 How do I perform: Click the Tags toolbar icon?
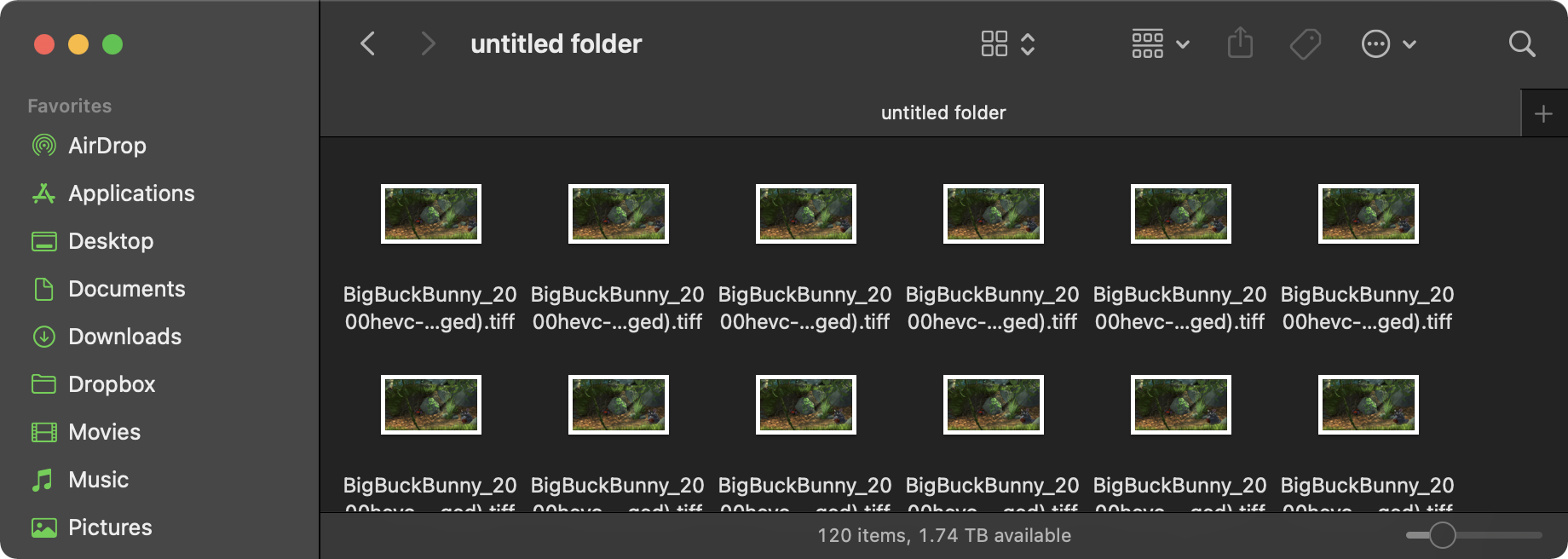(1305, 43)
